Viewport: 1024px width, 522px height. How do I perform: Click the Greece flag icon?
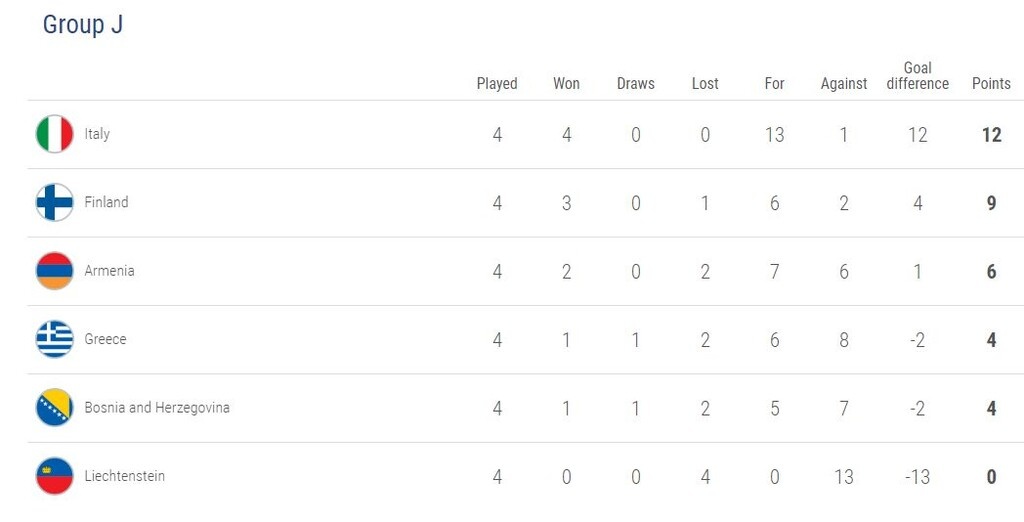[x=55, y=339]
